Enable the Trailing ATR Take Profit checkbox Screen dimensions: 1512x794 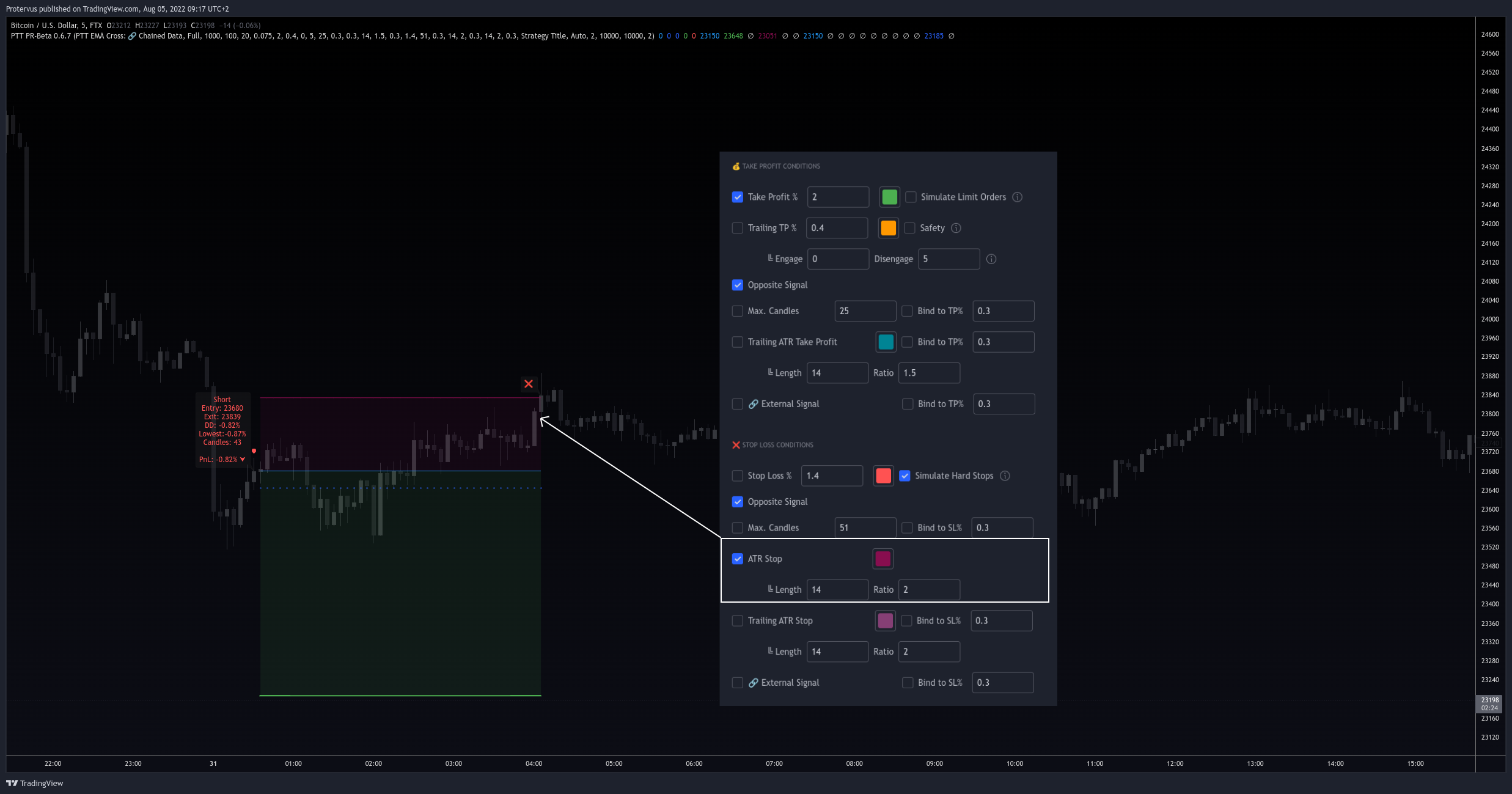(x=738, y=342)
